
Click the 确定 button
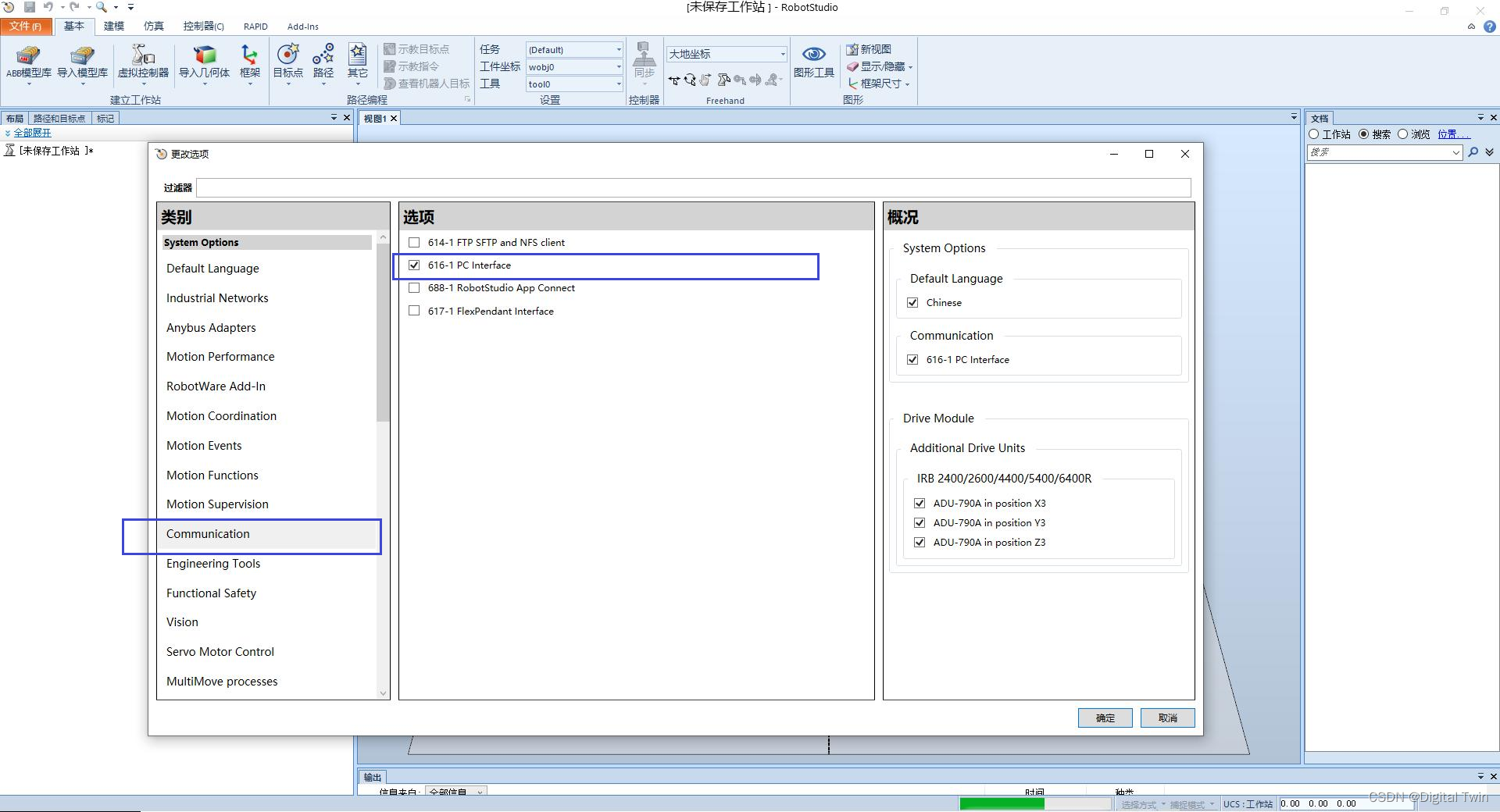(1105, 718)
